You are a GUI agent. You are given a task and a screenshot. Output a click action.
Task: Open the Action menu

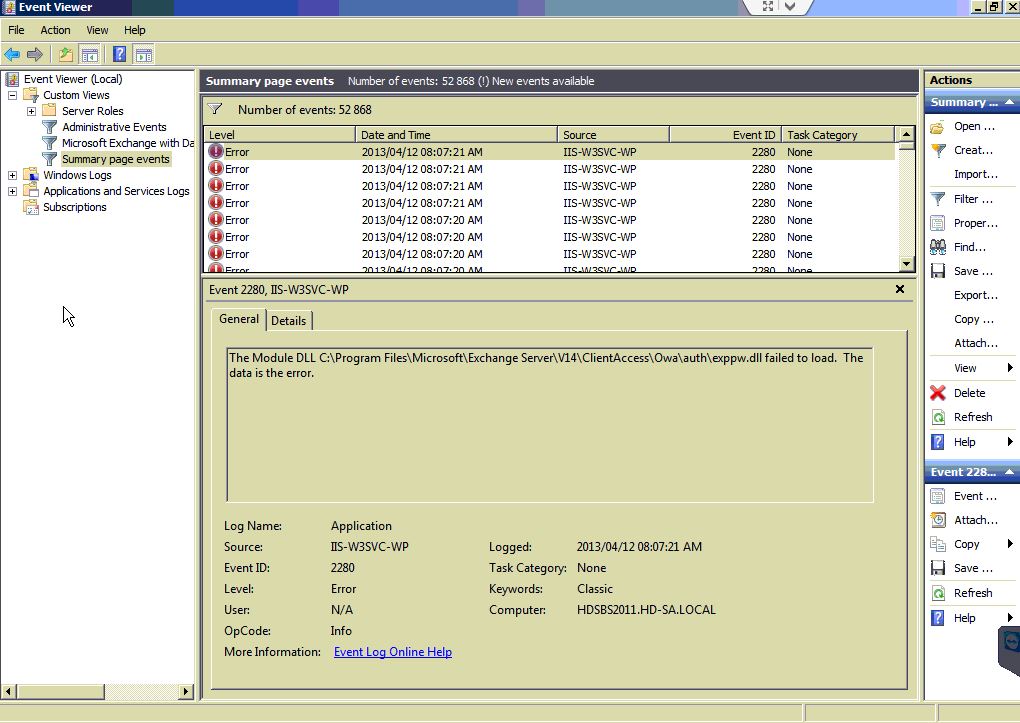tap(55, 30)
